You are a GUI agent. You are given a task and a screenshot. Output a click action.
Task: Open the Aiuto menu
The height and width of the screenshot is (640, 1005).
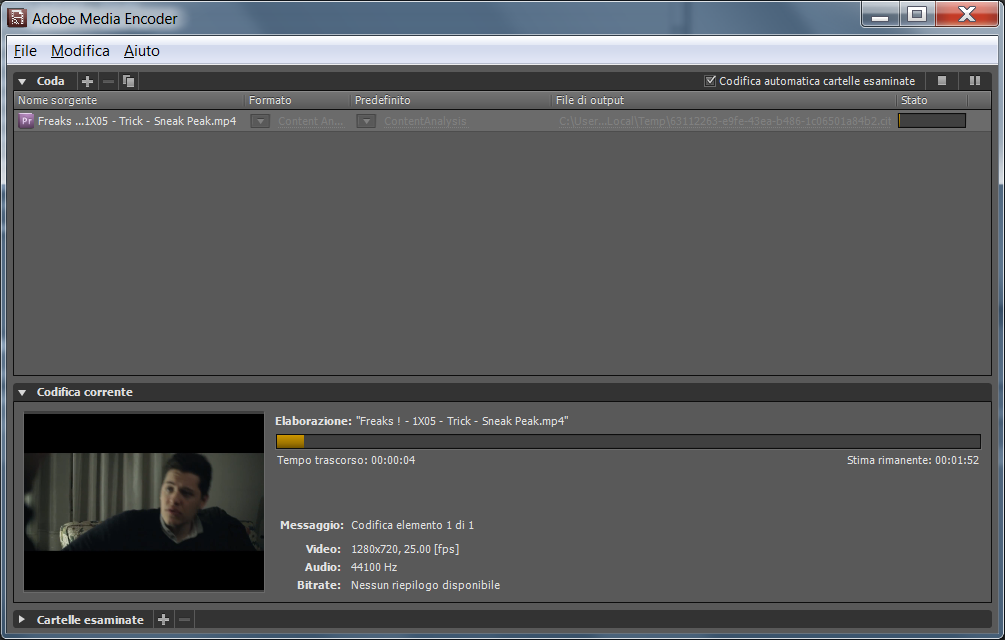click(142, 51)
